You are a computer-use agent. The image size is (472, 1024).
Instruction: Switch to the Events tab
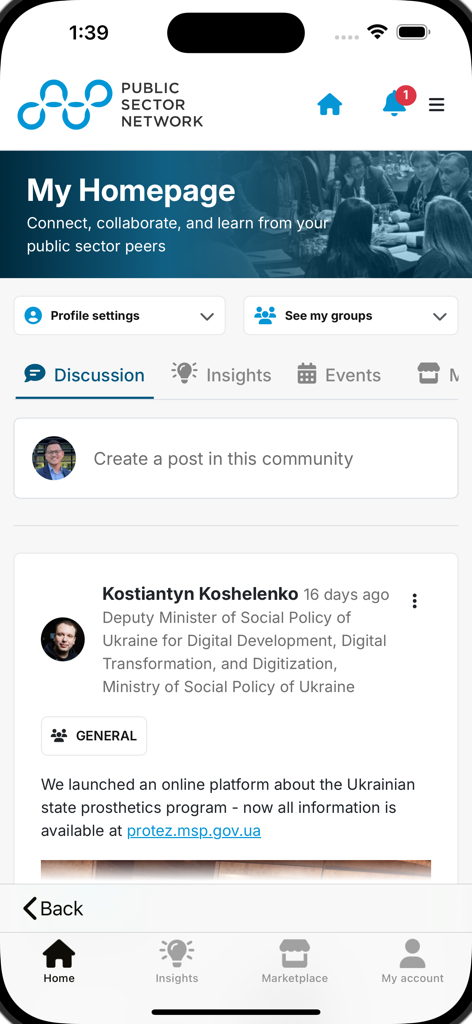pos(339,375)
